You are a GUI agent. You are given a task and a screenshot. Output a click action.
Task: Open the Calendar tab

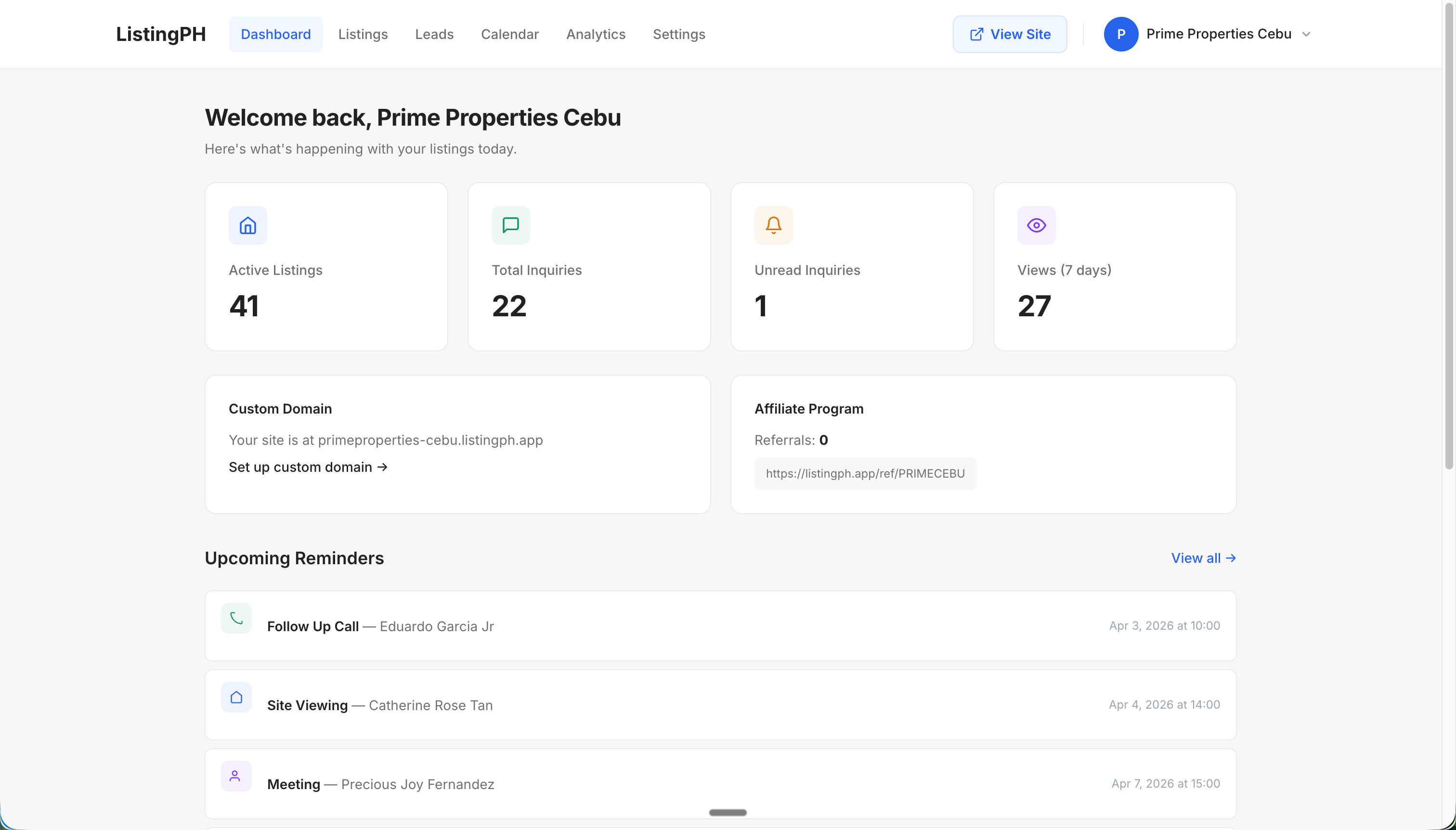[x=510, y=34]
